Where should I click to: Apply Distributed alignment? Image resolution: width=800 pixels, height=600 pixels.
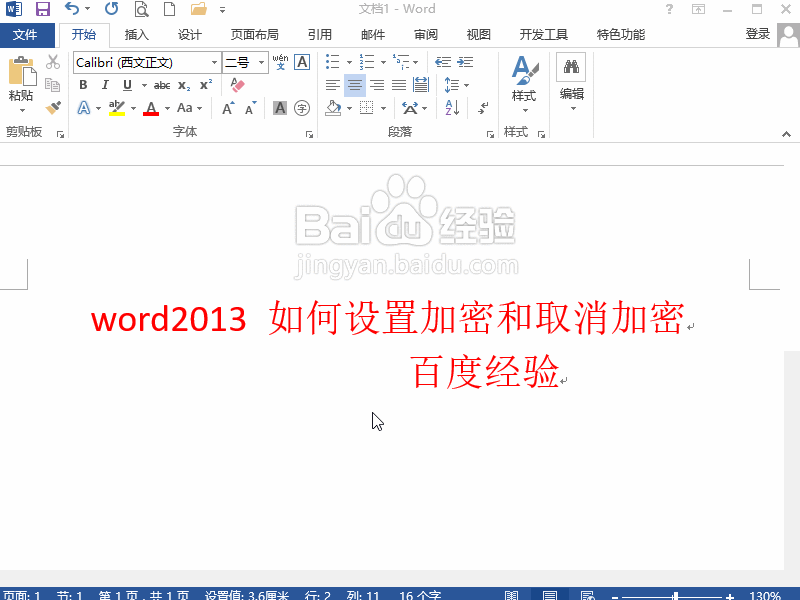pos(421,85)
